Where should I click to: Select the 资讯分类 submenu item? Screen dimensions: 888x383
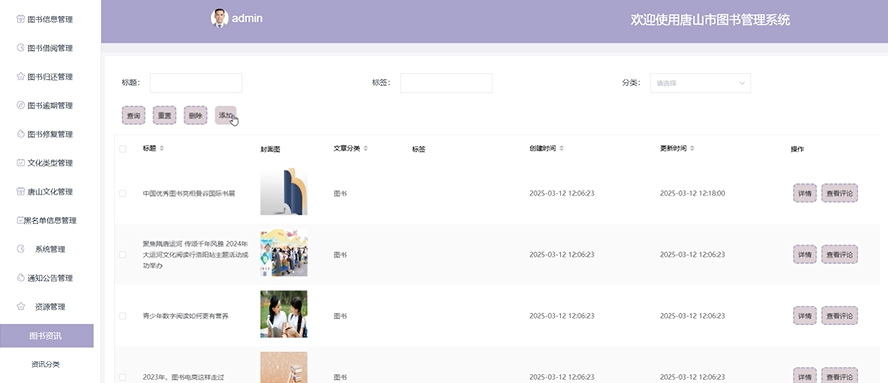click(45, 364)
